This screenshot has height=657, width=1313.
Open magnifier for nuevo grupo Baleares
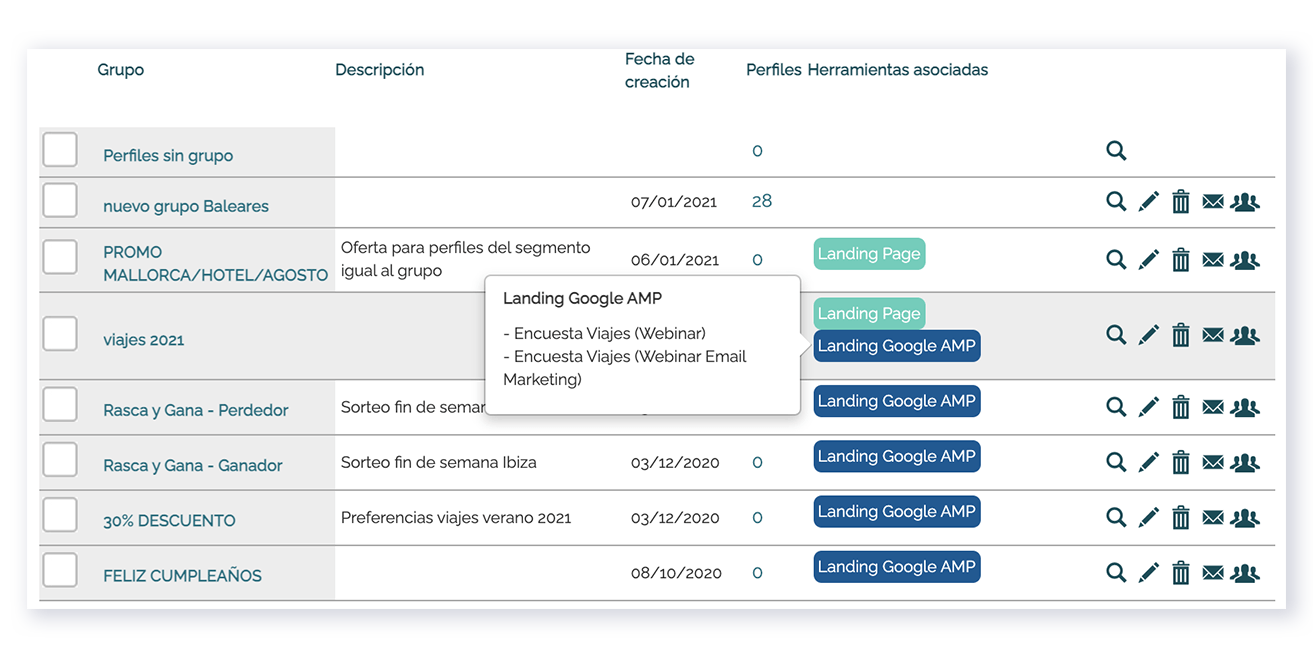(1116, 201)
